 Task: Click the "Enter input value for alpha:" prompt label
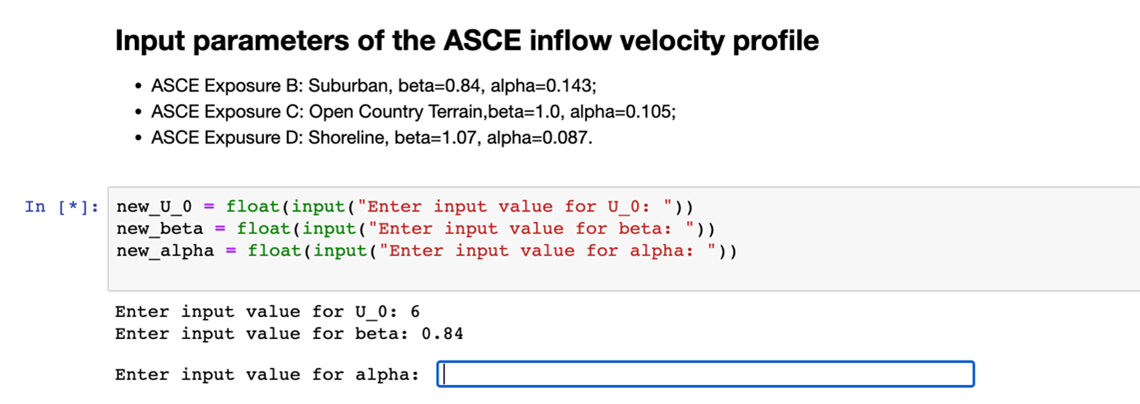pyautogui.click(x=267, y=375)
